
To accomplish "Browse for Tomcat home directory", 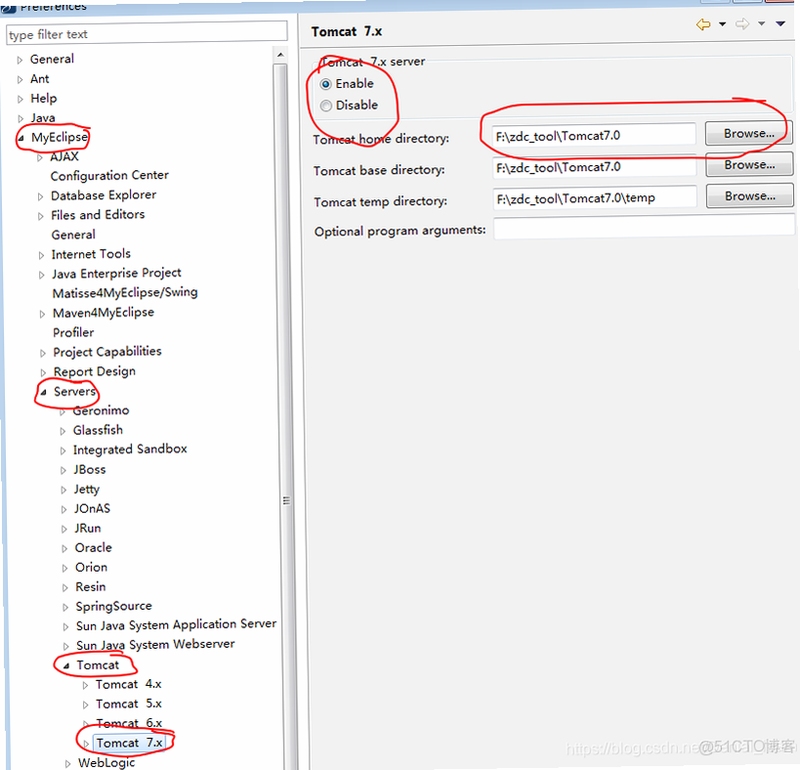I will tap(748, 134).
